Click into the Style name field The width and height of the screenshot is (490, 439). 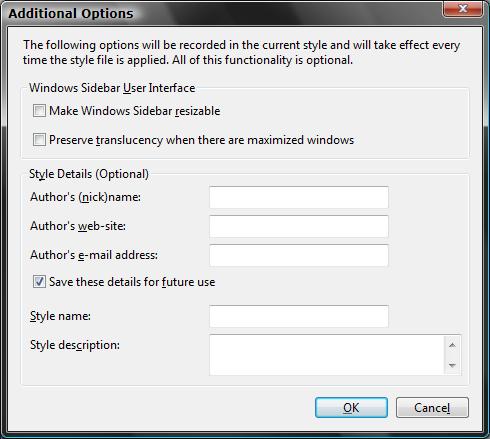click(x=299, y=316)
